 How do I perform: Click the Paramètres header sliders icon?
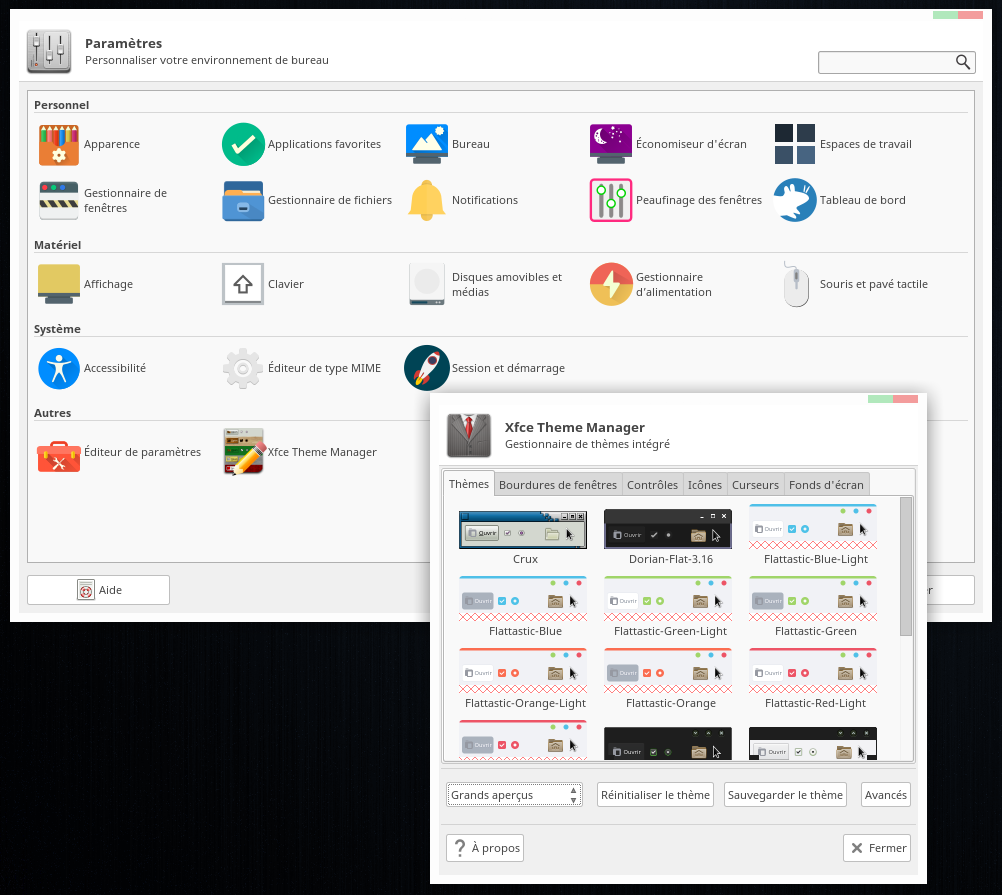tap(49, 52)
